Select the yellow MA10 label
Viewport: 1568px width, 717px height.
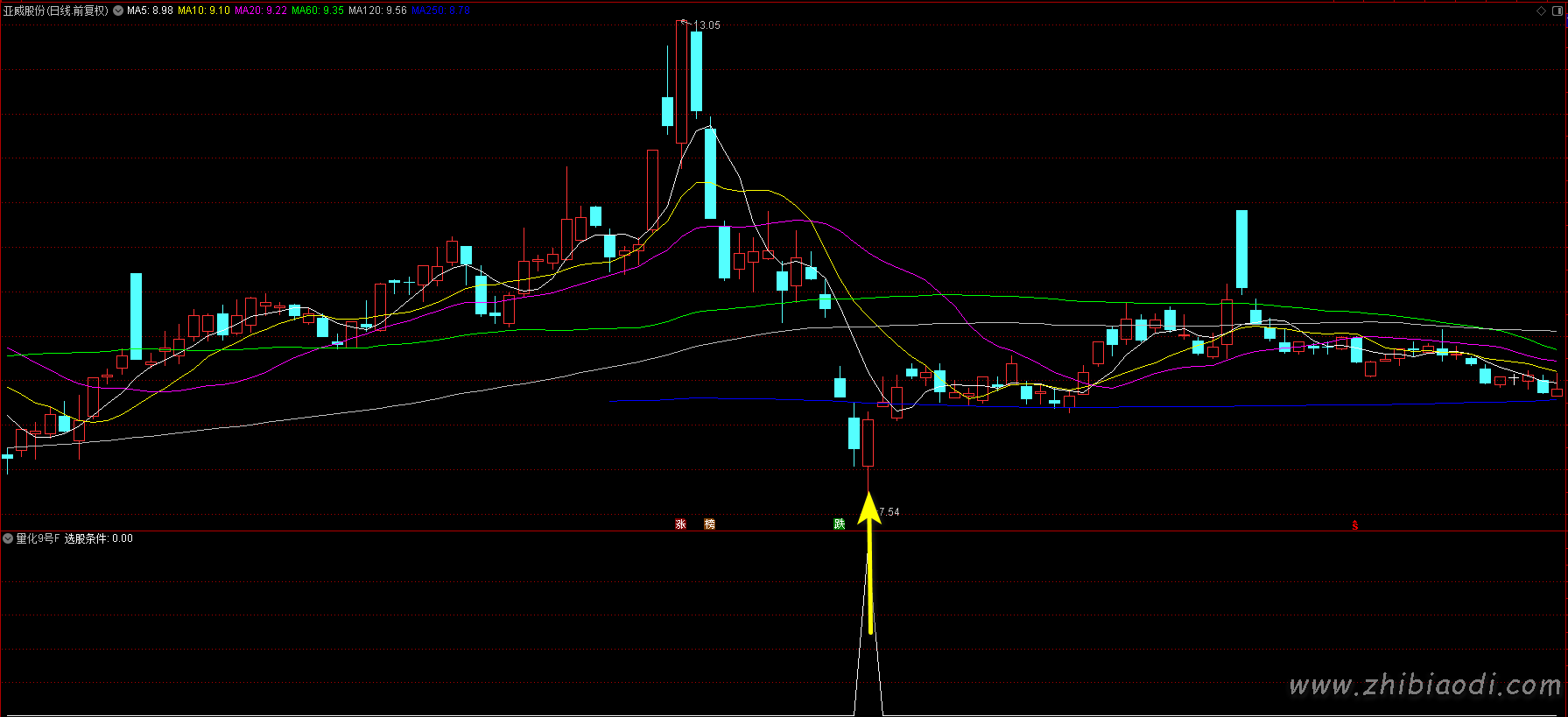(204, 11)
